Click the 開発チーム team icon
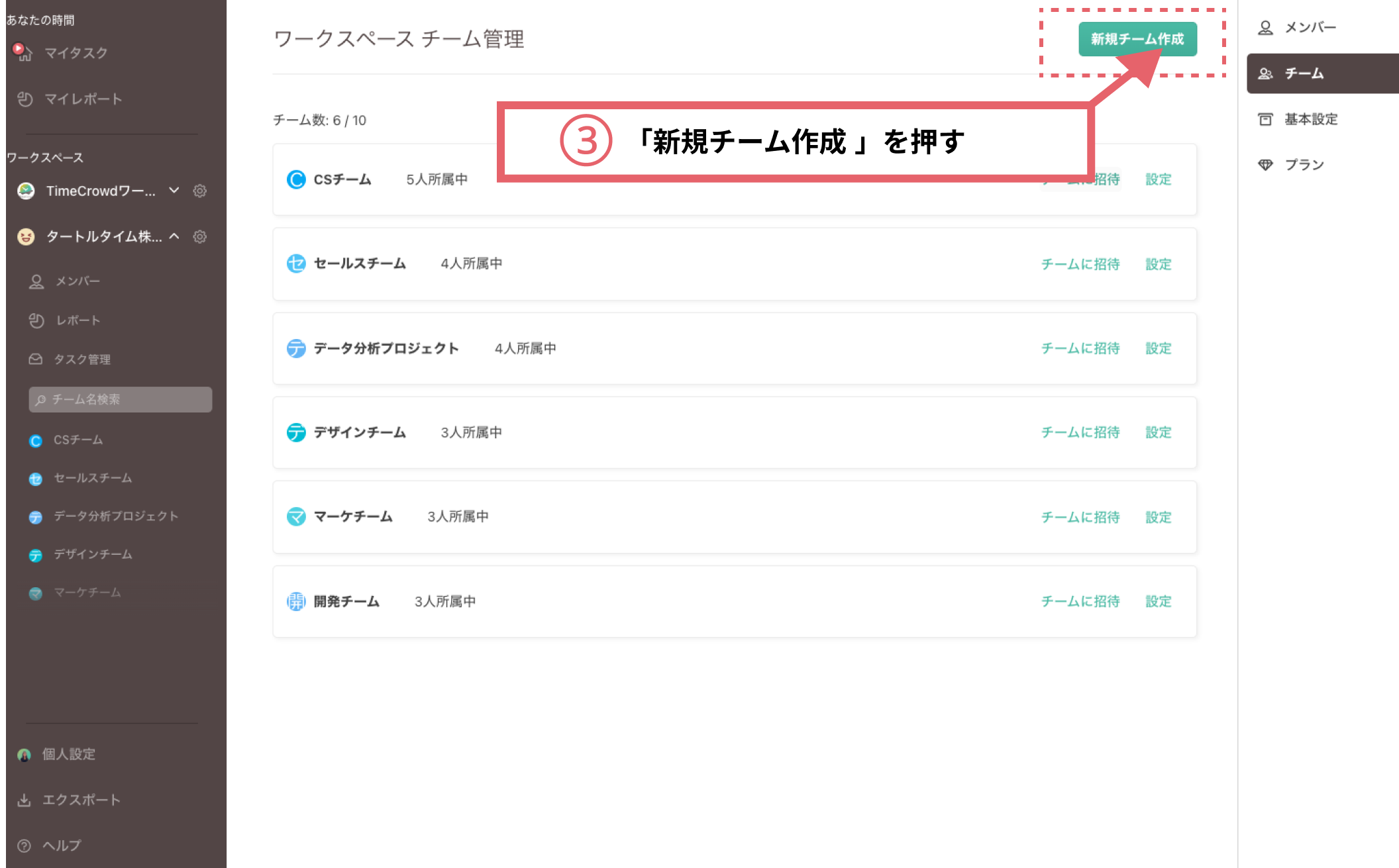Image resolution: width=1399 pixels, height=868 pixels. [295, 601]
